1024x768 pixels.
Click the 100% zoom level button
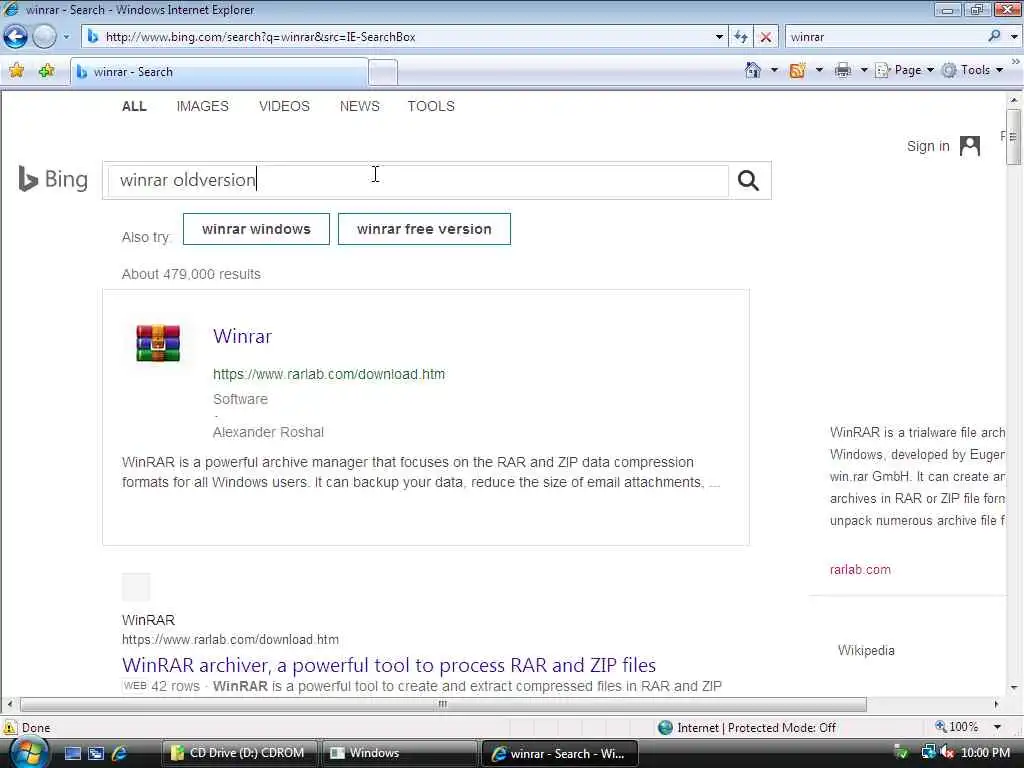click(957, 727)
